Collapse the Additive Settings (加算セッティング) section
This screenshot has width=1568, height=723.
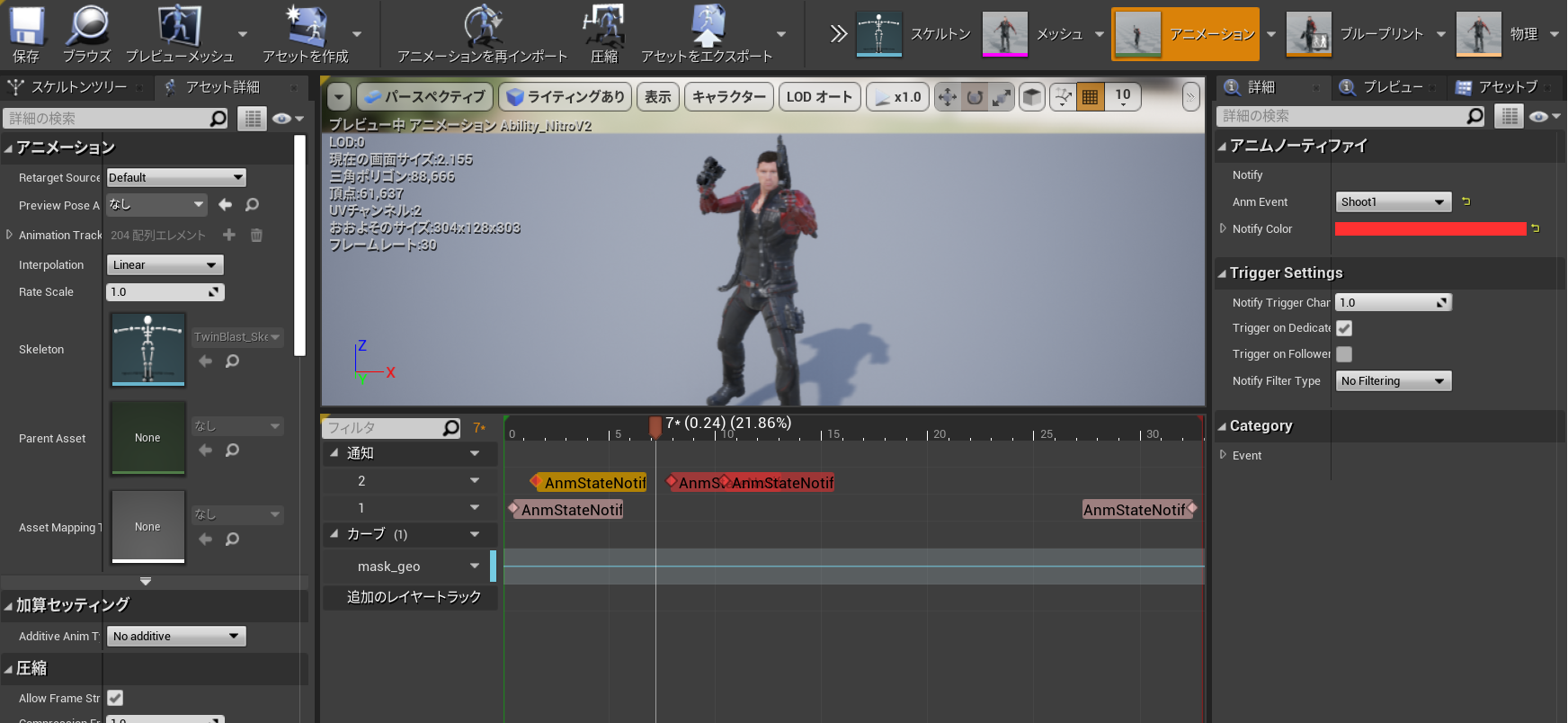(8, 606)
